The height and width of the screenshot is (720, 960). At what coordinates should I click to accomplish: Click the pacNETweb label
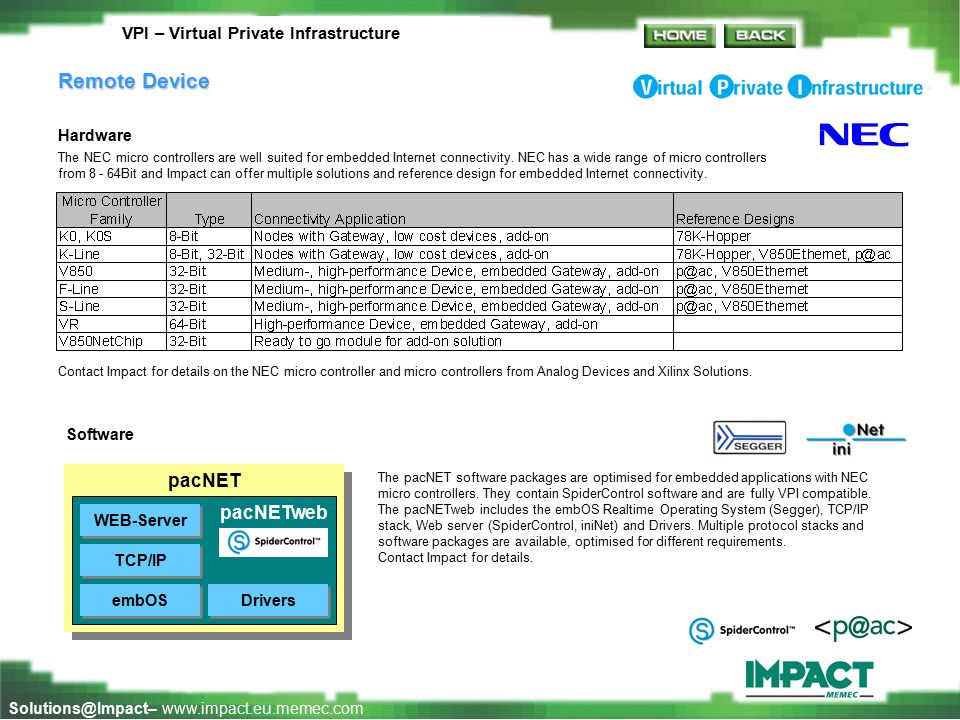tap(273, 512)
